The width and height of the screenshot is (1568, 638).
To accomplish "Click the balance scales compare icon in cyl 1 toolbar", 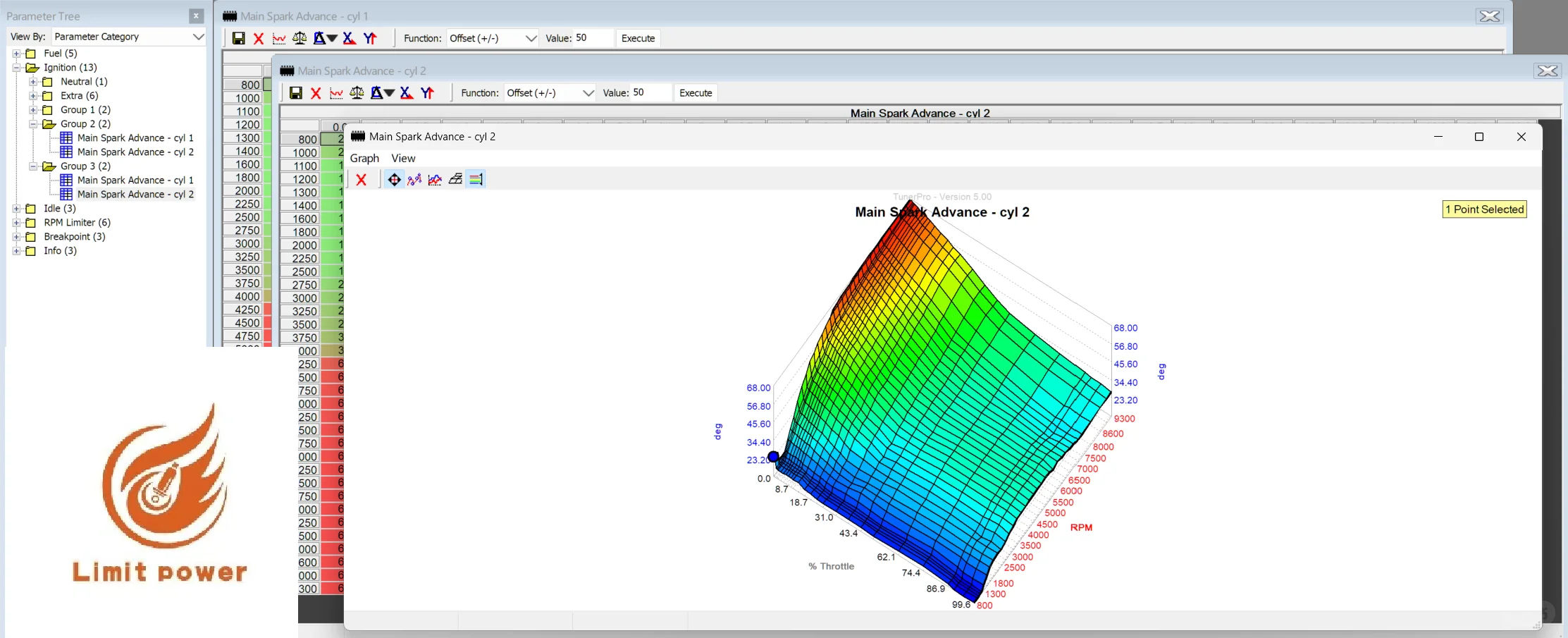I will click(300, 38).
